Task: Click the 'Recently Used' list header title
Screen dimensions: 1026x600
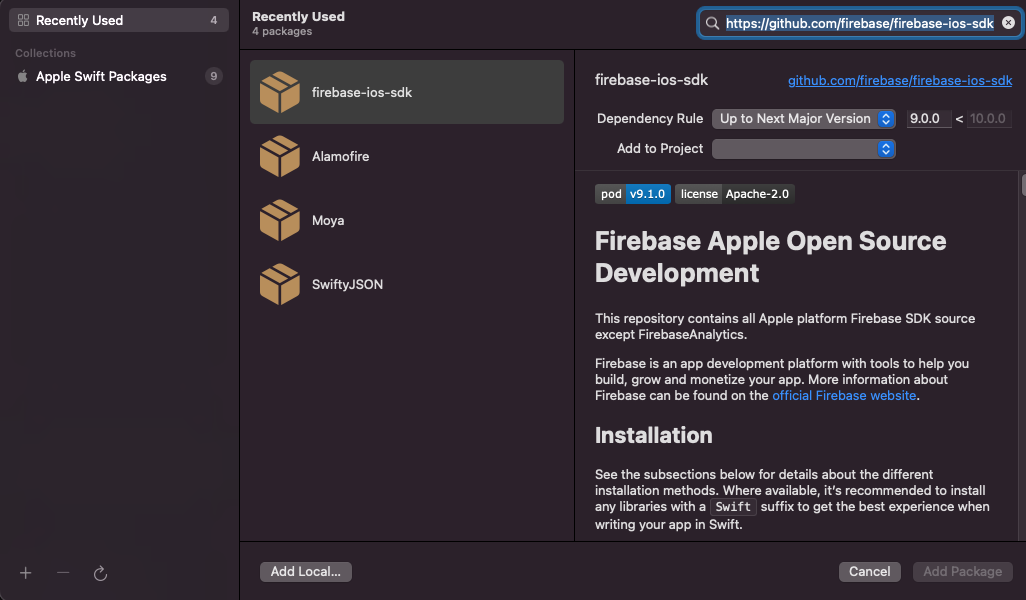Action: [x=298, y=16]
